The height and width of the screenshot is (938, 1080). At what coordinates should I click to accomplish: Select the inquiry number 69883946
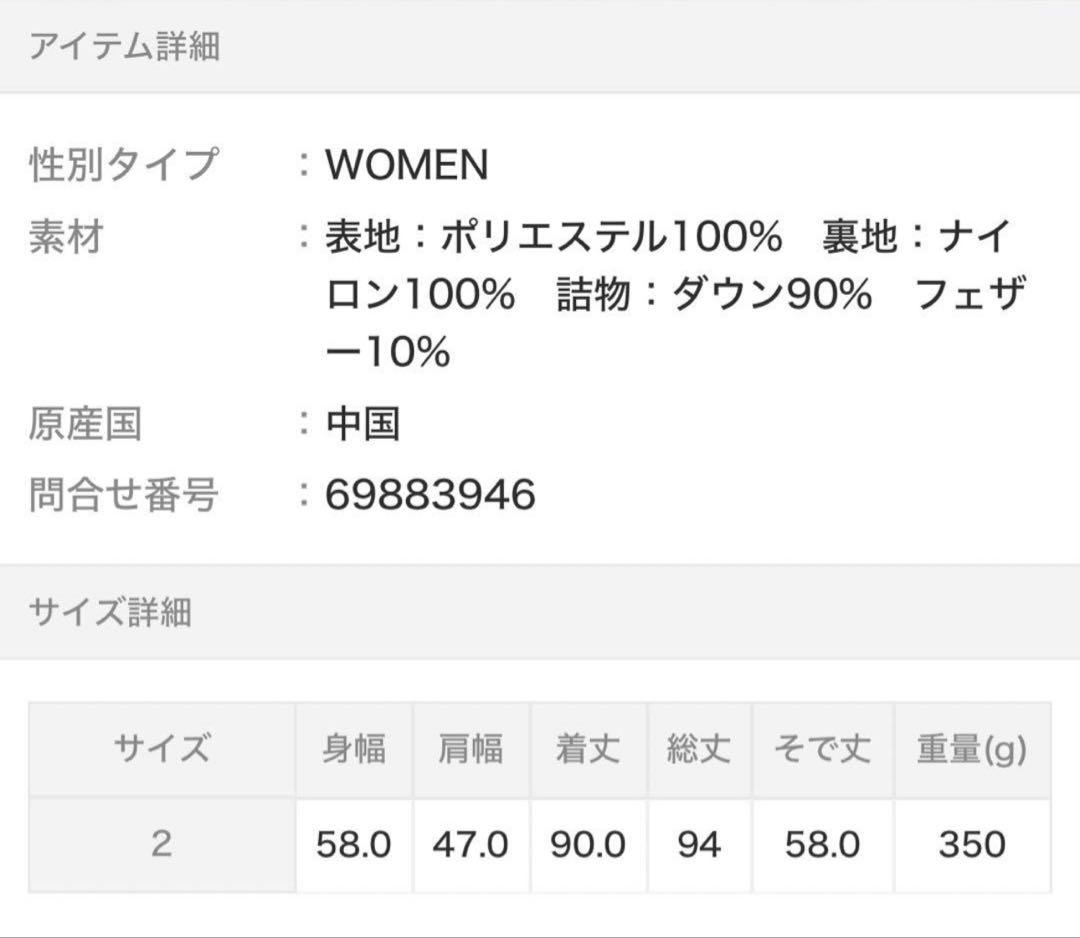(430, 495)
